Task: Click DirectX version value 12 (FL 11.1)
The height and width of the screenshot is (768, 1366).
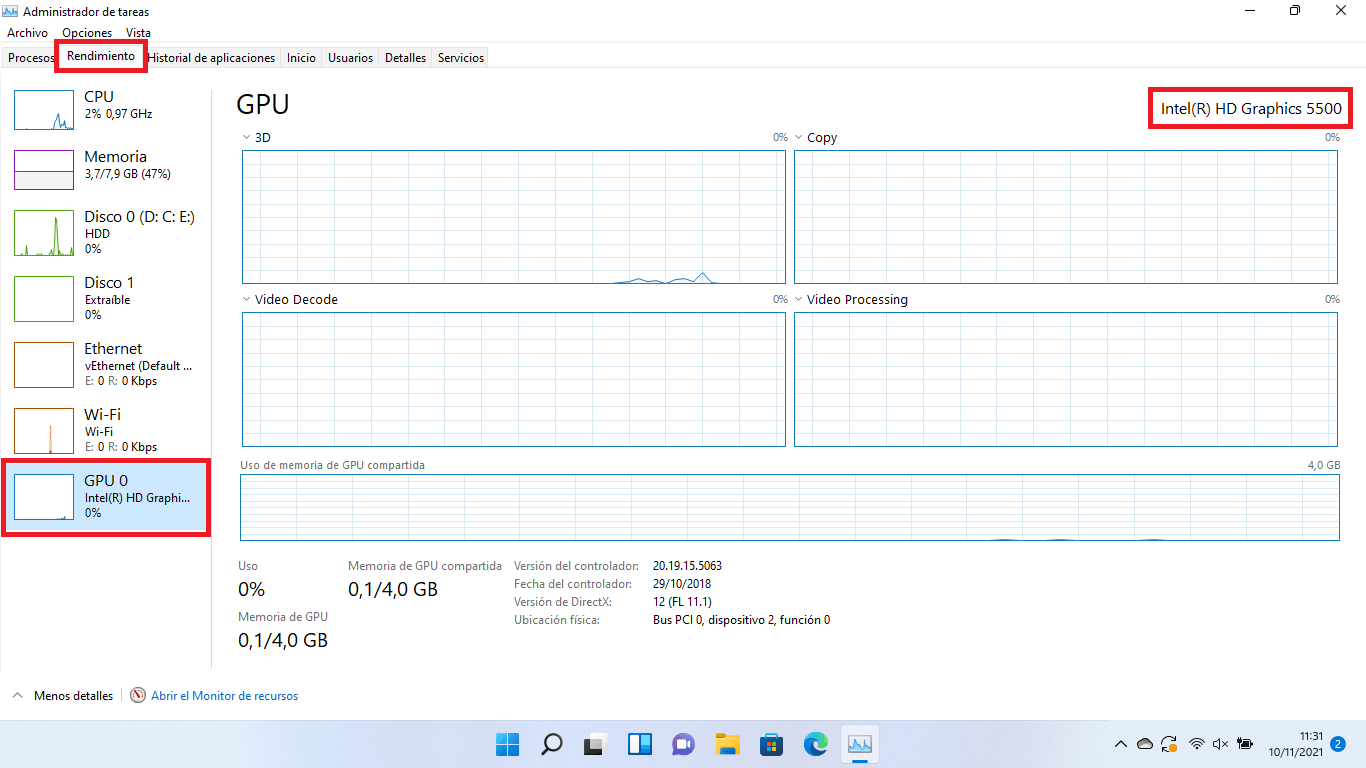Action: [x=682, y=602]
